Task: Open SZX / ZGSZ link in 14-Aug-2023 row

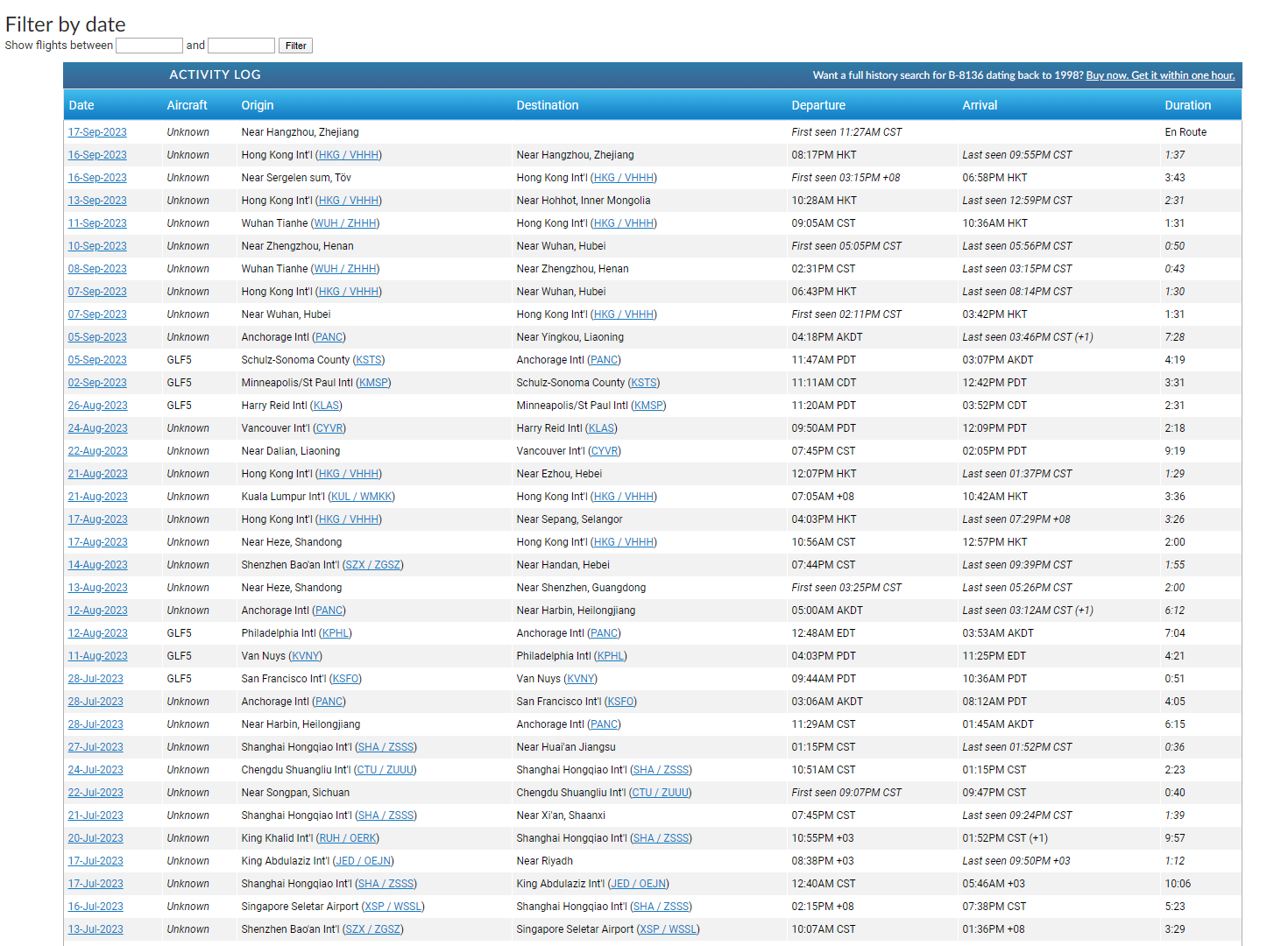Action: tap(373, 565)
